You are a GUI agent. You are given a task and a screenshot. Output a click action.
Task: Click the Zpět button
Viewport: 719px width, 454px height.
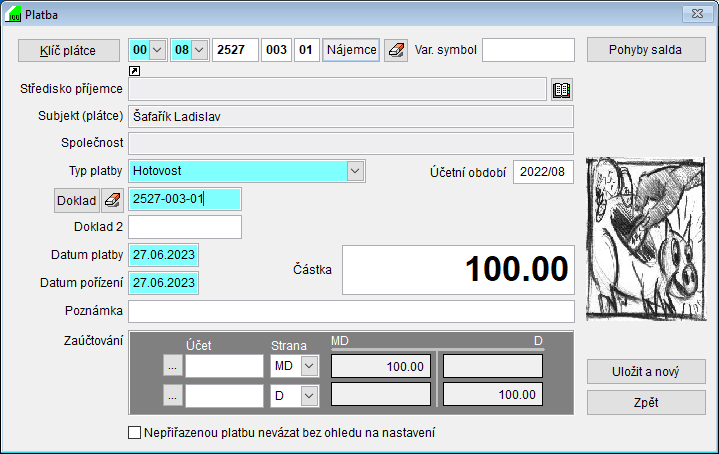[645, 402]
